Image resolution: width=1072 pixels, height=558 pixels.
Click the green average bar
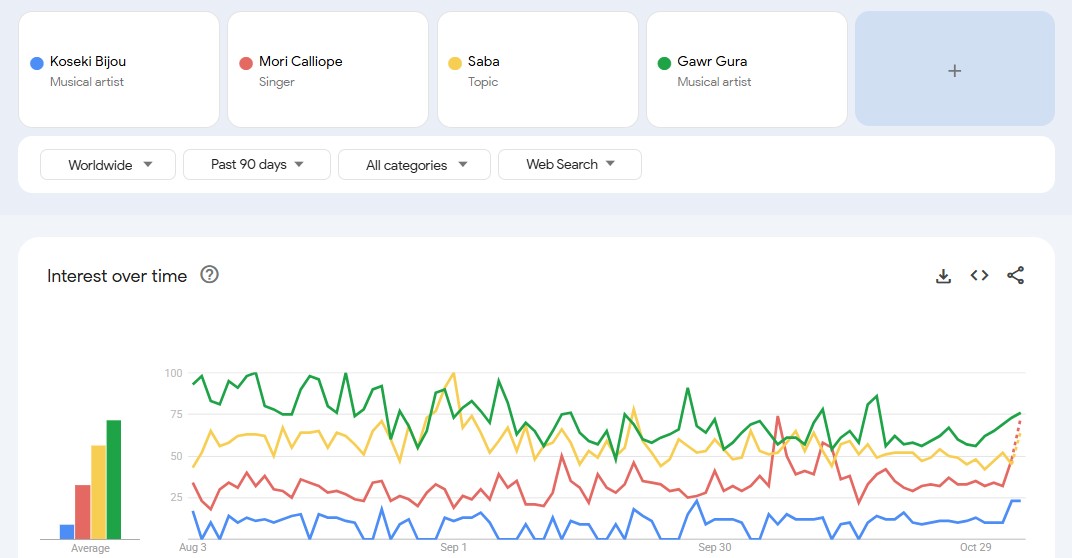click(x=114, y=480)
